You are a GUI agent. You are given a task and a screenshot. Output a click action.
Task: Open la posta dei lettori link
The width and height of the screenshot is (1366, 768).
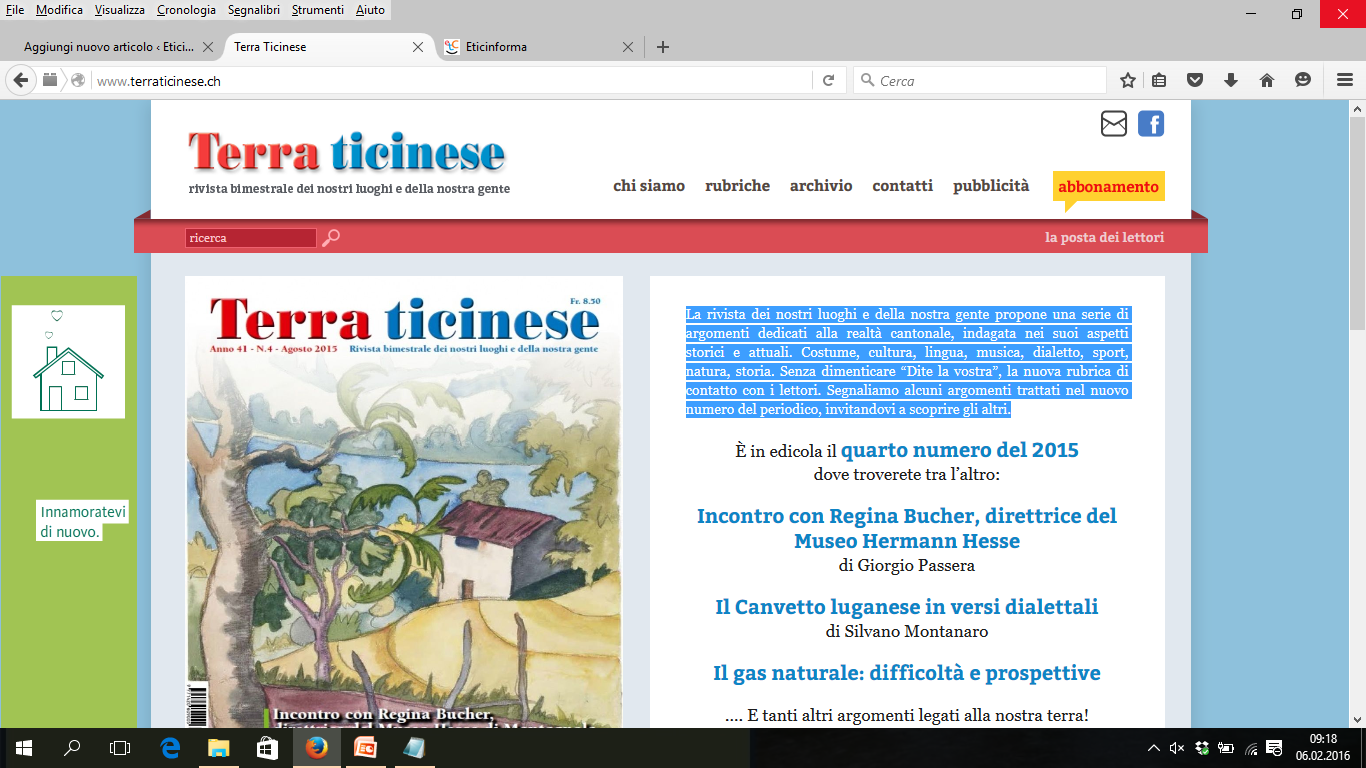pos(1104,238)
